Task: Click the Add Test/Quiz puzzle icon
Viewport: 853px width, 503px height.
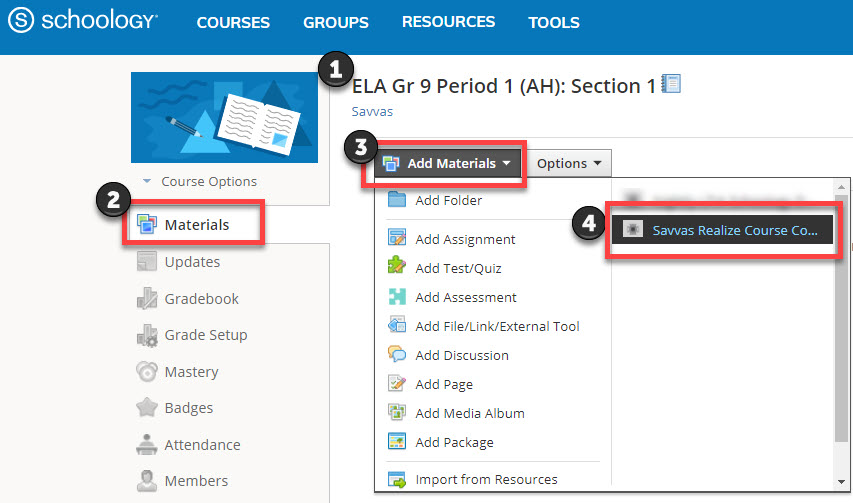Action: pyautogui.click(x=397, y=265)
